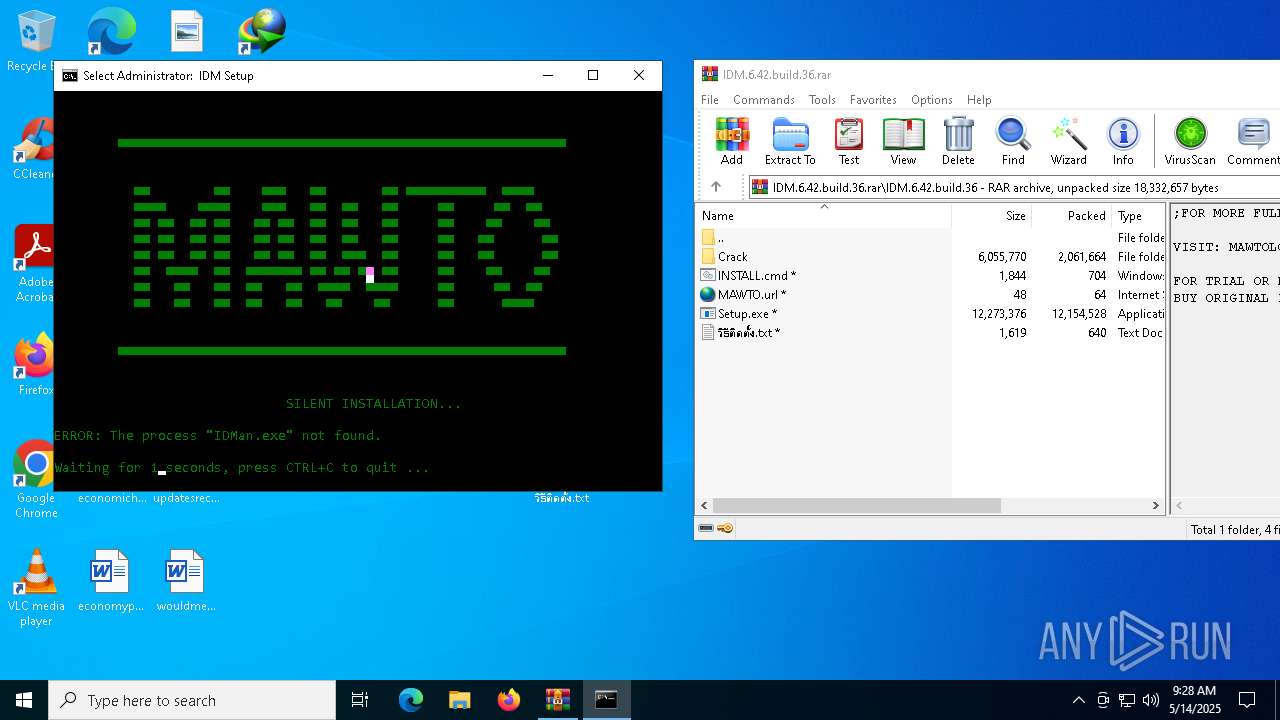Show archive Info
Screen dimensions: 1280x720
pos(1123,141)
